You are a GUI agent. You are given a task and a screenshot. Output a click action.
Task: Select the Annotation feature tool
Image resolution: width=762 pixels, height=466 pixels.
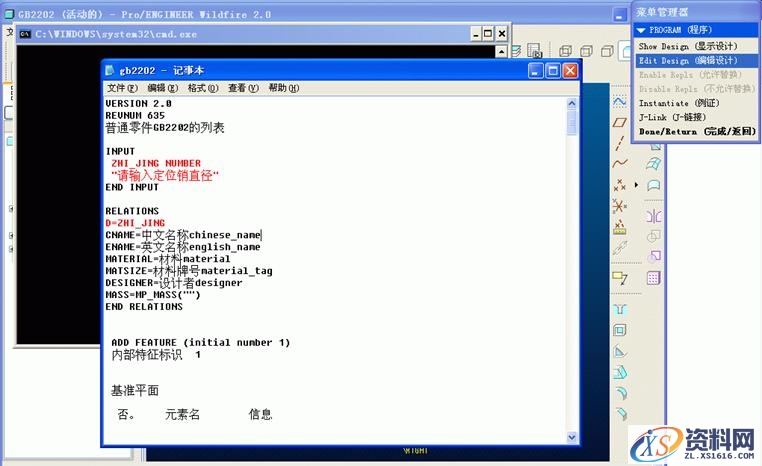620,278
